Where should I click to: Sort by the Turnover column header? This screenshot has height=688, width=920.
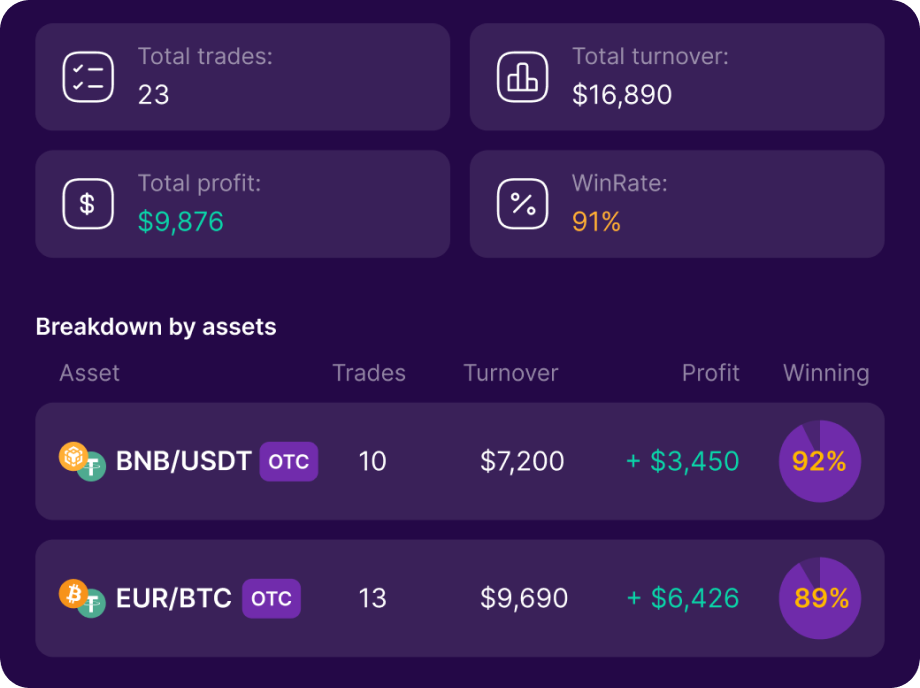pos(510,373)
